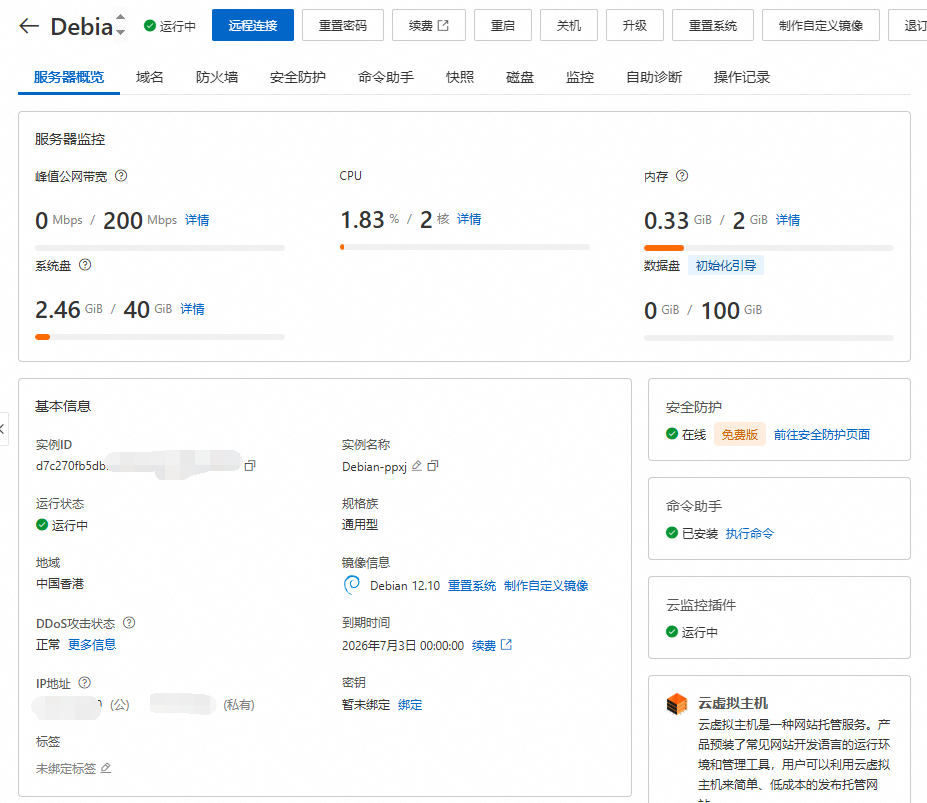
Task: Click the copy icon next to the Debian-ppxj name
Action: [x=433, y=466]
